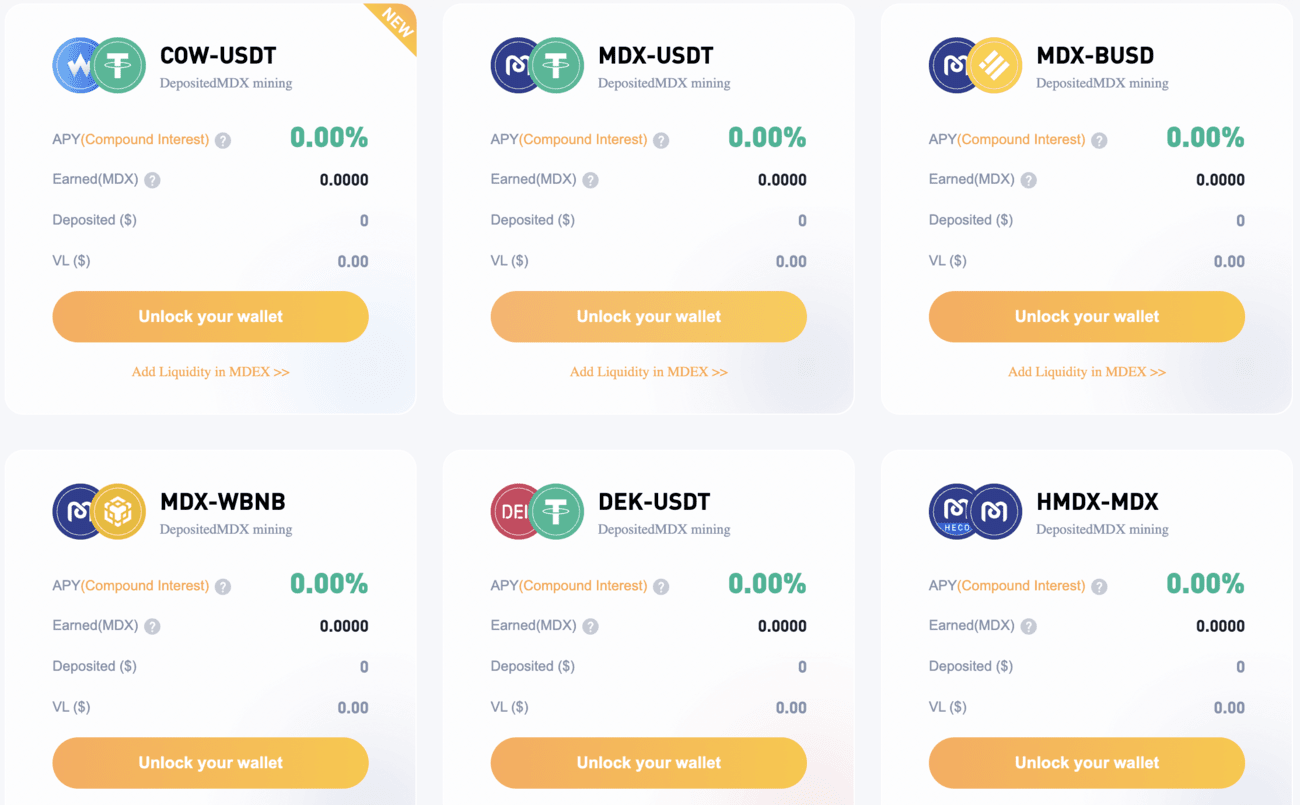This screenshot has width=1300, height=805.
Task: Click the MDX-WBNB token pair icon
Action: point(99,512)
